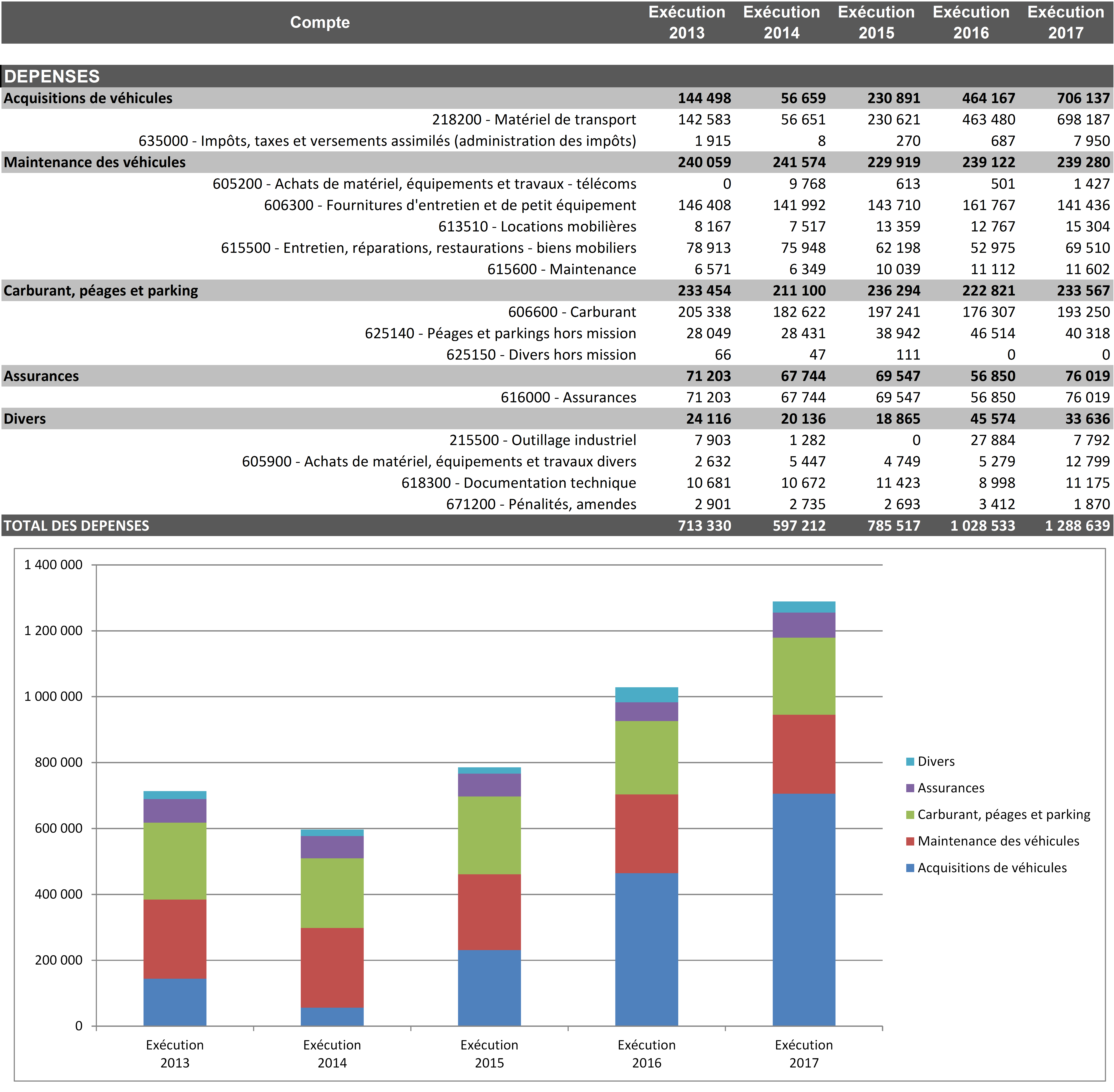Click the TOTAL DES DEPENSES row label
The image size is (1114, 1092).
(x=76, y=525)
